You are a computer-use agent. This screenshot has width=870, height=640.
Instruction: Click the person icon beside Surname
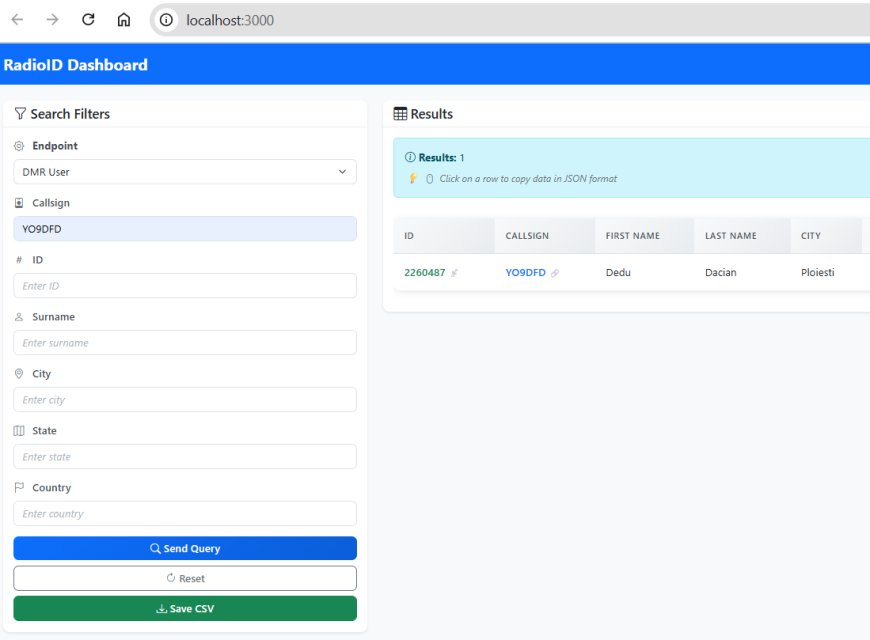click(19, 317)
